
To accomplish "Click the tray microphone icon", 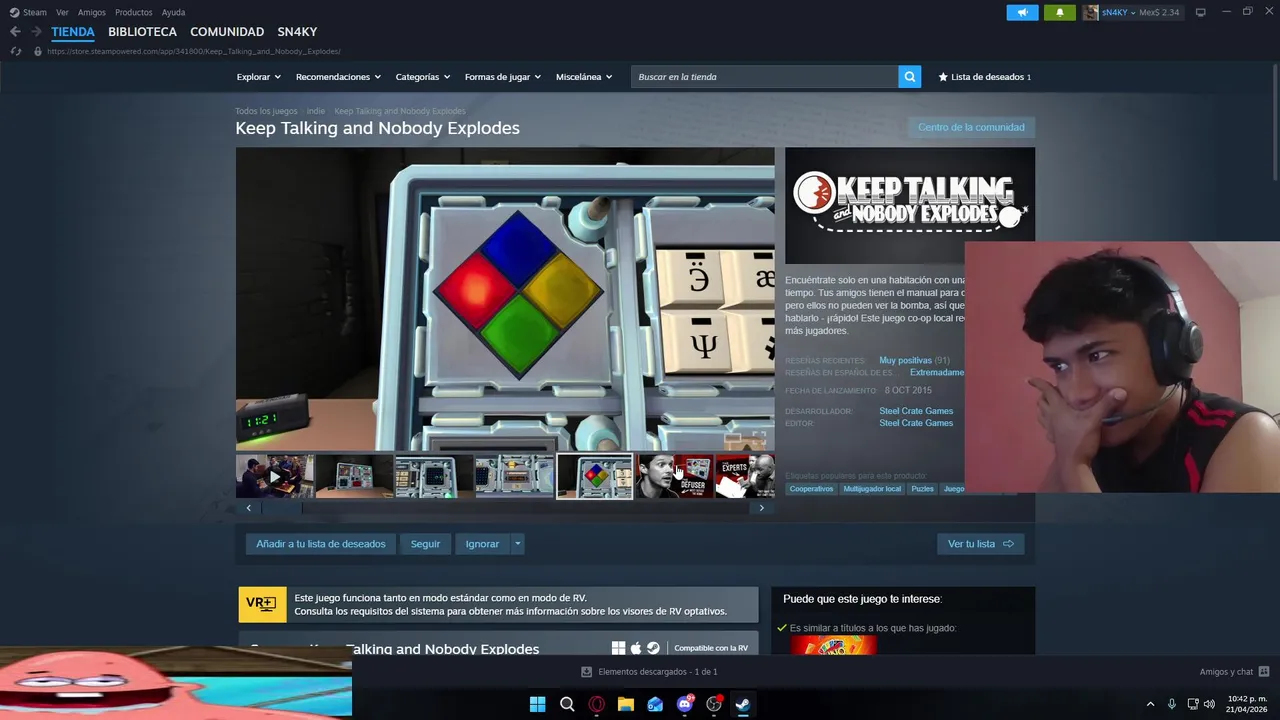I will [1172, 704].
